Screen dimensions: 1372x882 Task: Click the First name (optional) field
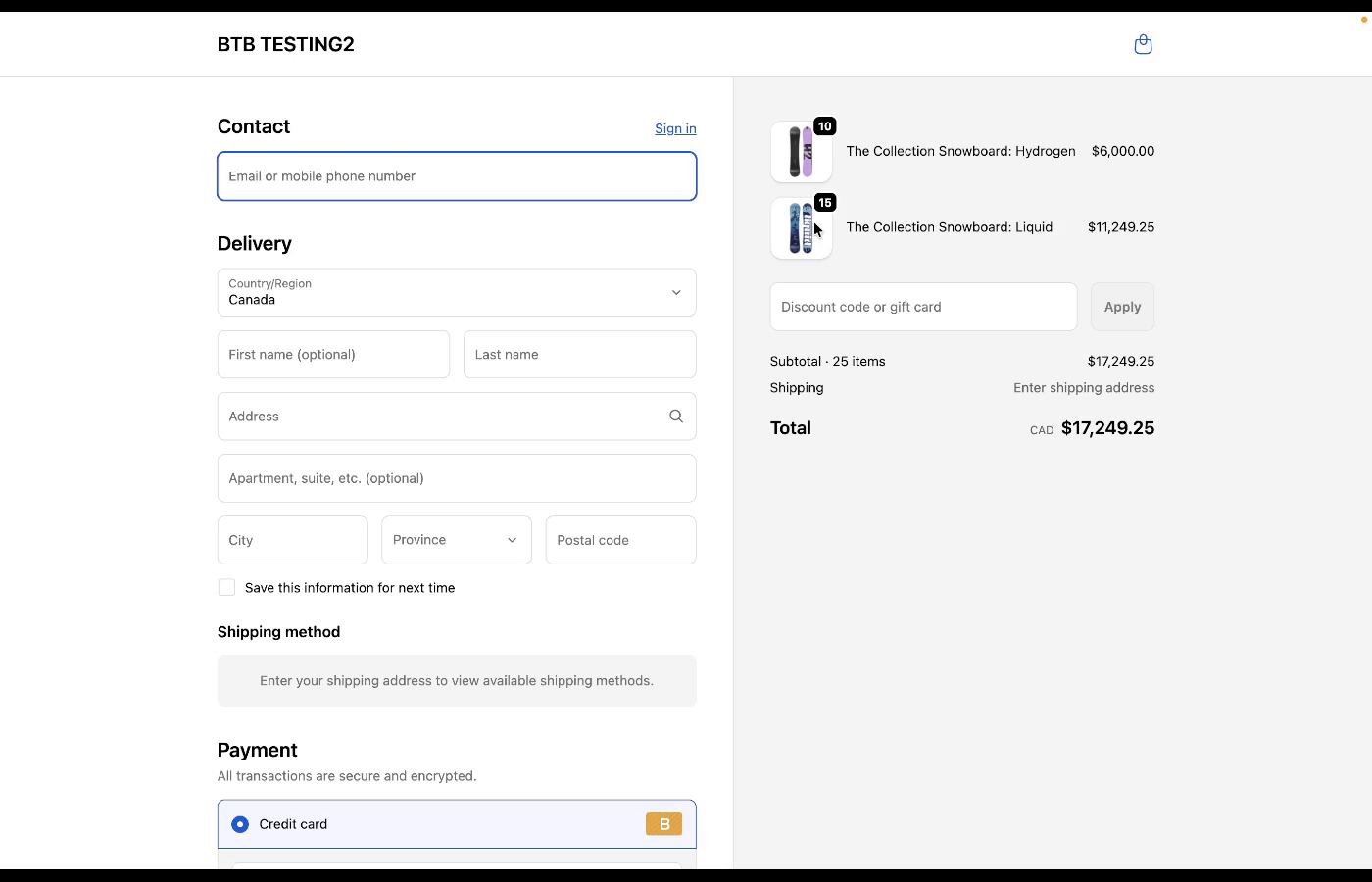[x=333, y=355]
